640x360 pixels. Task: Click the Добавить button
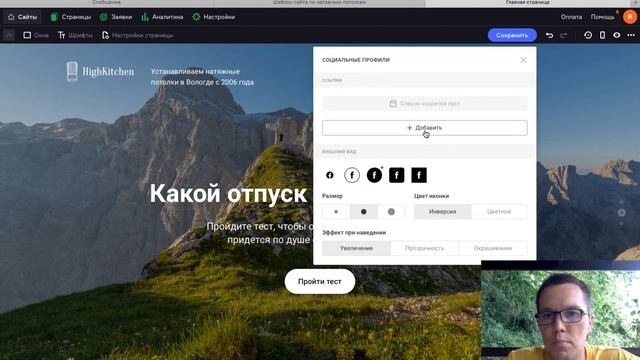click(424, 128)
